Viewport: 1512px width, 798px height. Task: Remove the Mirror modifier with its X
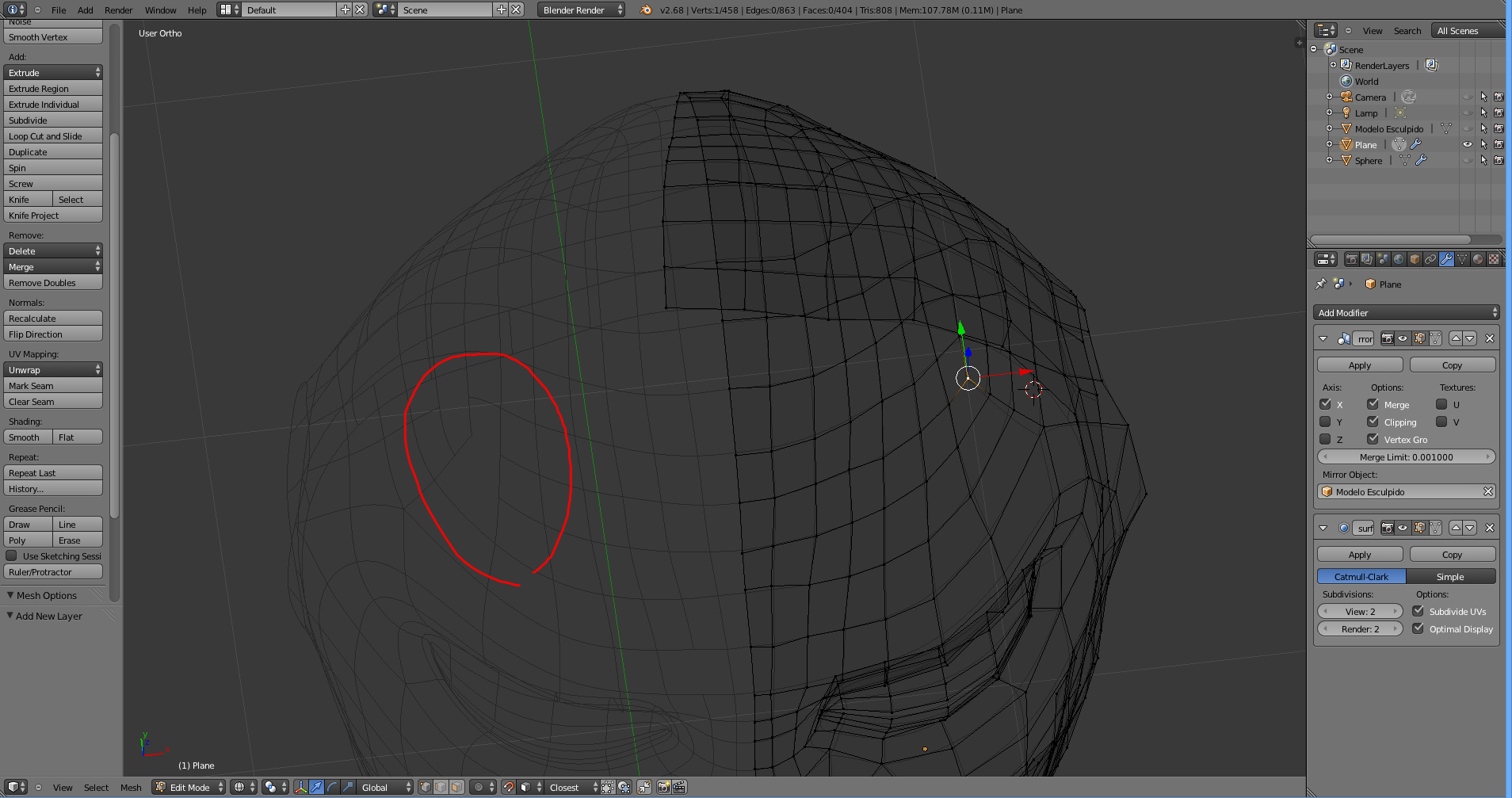click(x=1490, y=338)
